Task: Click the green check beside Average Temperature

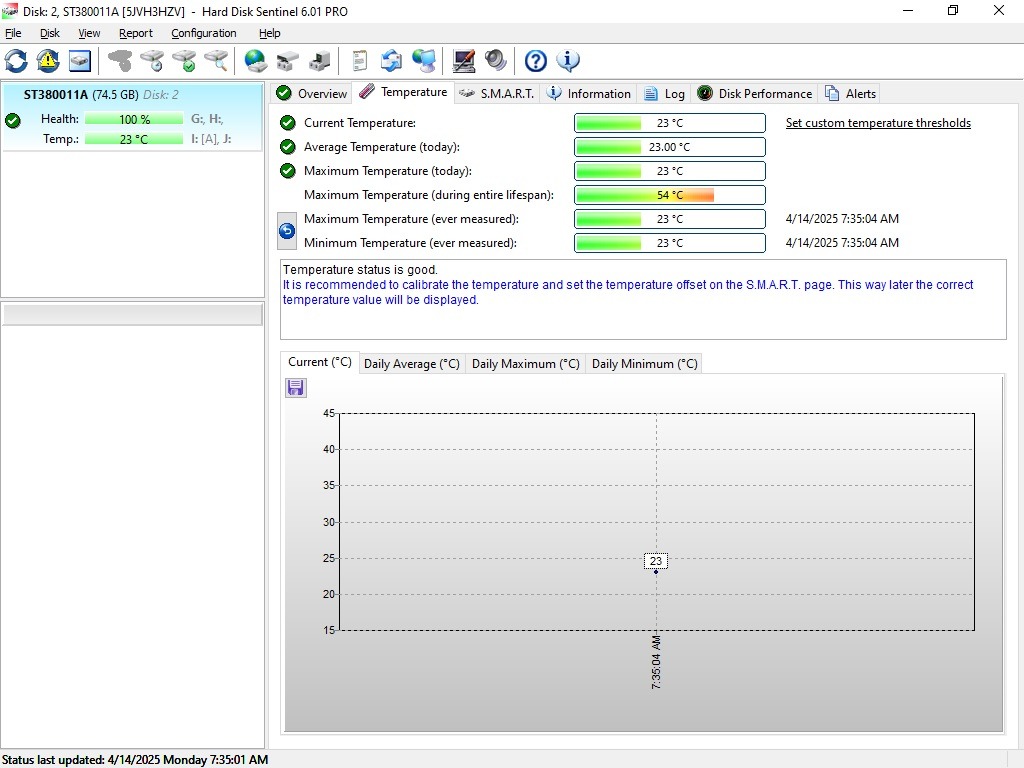Action: point(287,147)
